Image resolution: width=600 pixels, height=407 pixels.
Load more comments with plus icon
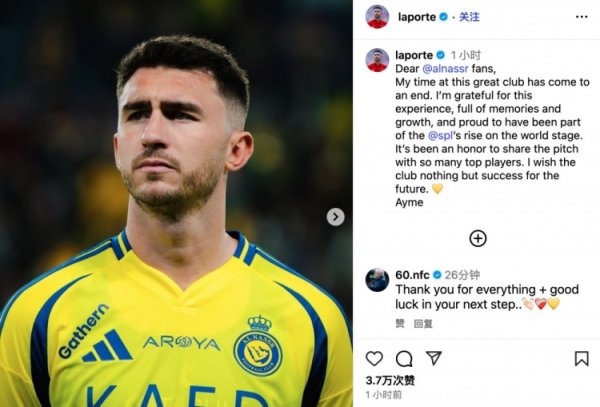(478, 238)
